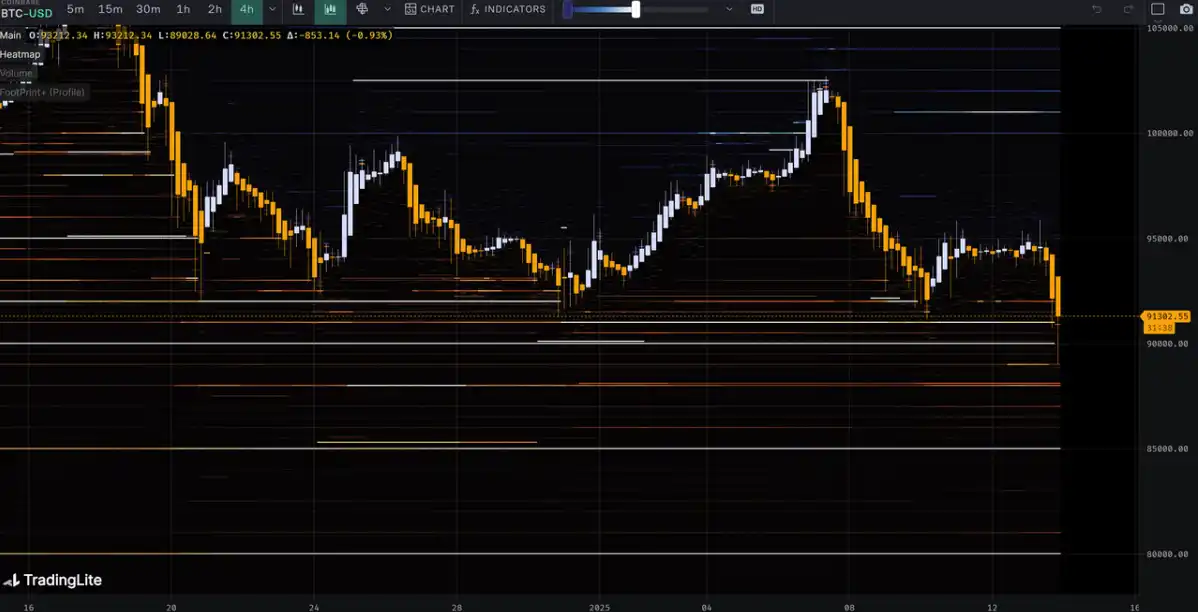
Task: Click the heatmap intensity slider handle
Action: [x=635, y=9]
